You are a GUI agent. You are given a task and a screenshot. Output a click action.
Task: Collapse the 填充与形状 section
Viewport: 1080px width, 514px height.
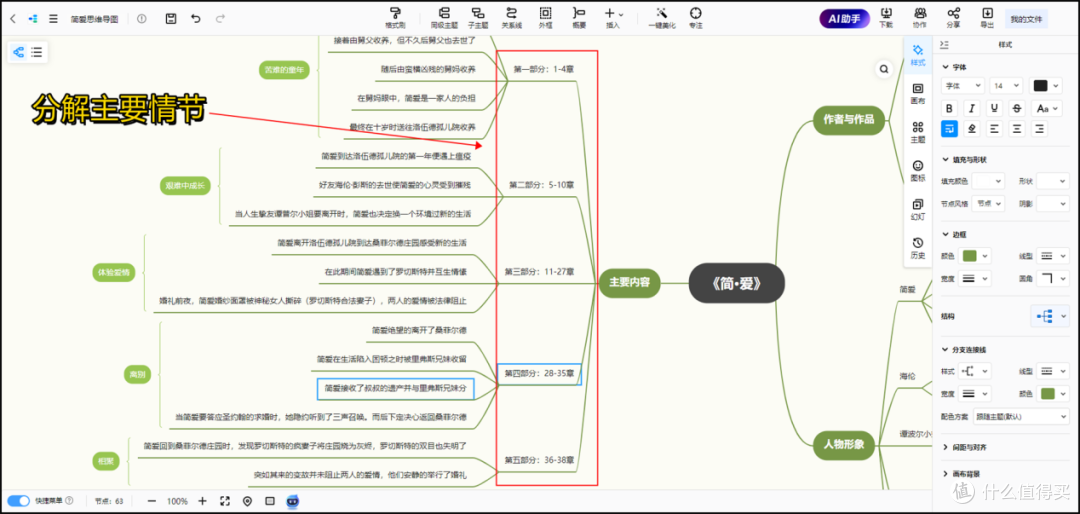[x=945, y=160]
